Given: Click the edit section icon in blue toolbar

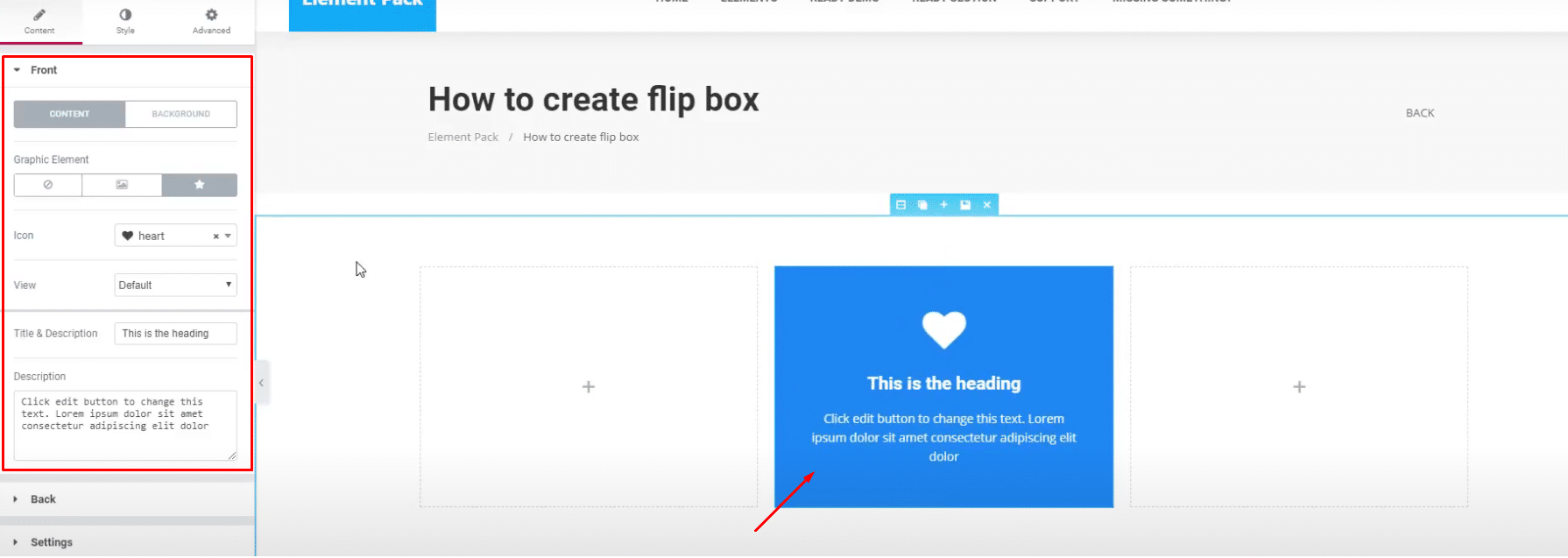Looking at the screenshot, I should [901, 205].
